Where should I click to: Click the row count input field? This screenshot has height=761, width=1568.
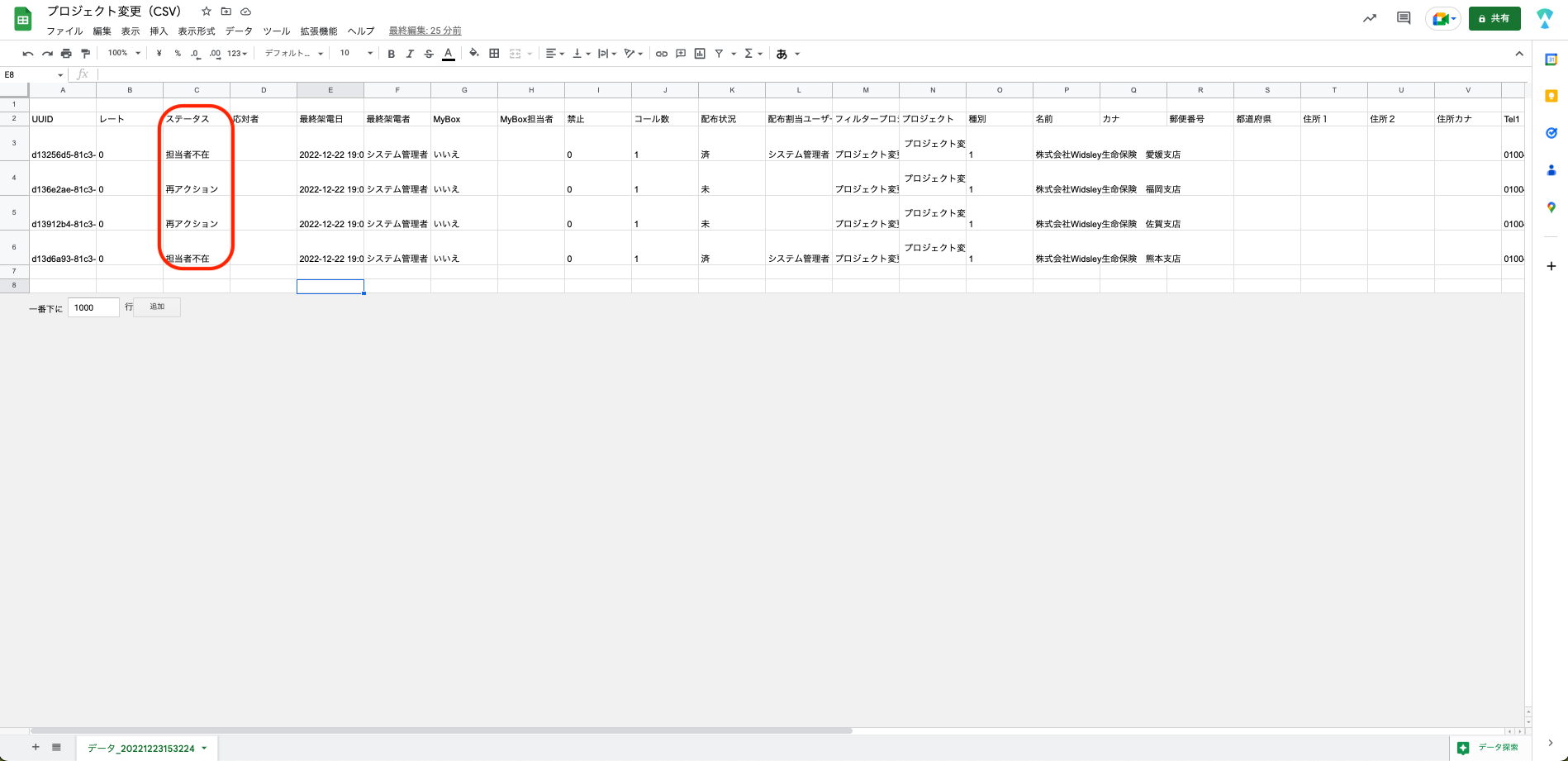coord(93,307)
